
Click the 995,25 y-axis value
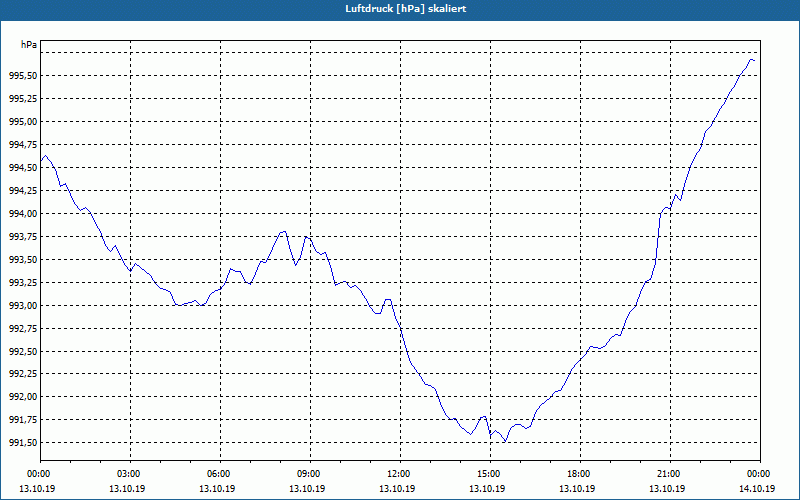[x=23, y=98]
